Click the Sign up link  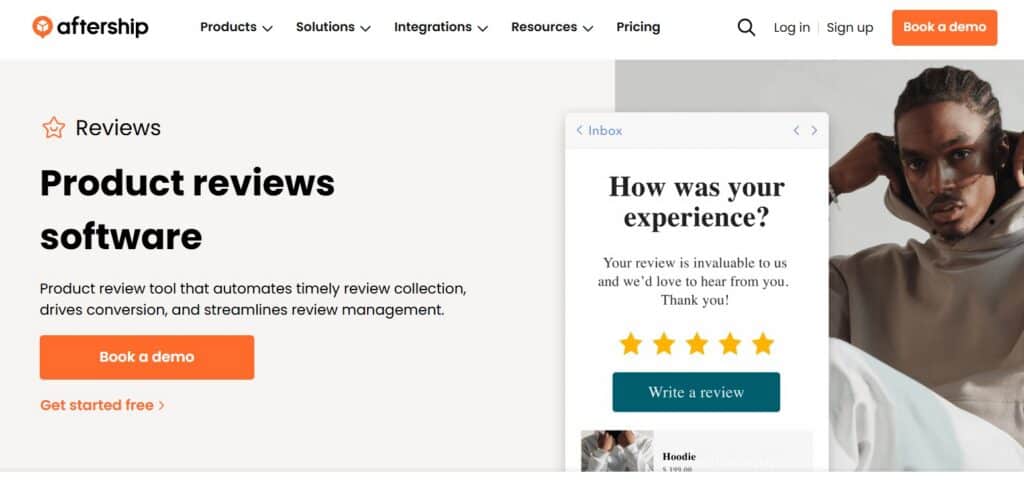click(x=850, y=27)
